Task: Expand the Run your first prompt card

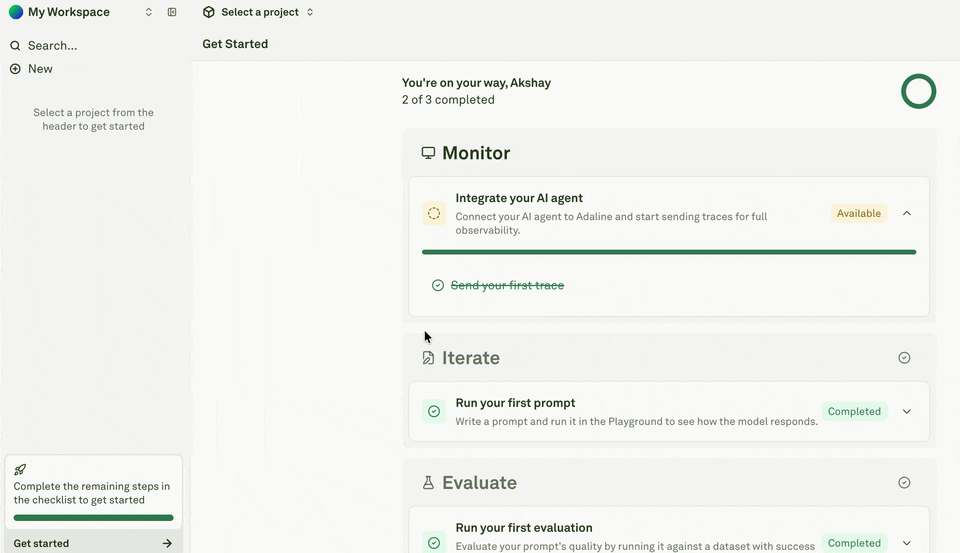Action: pyautogui.click(x=907, y=412)
